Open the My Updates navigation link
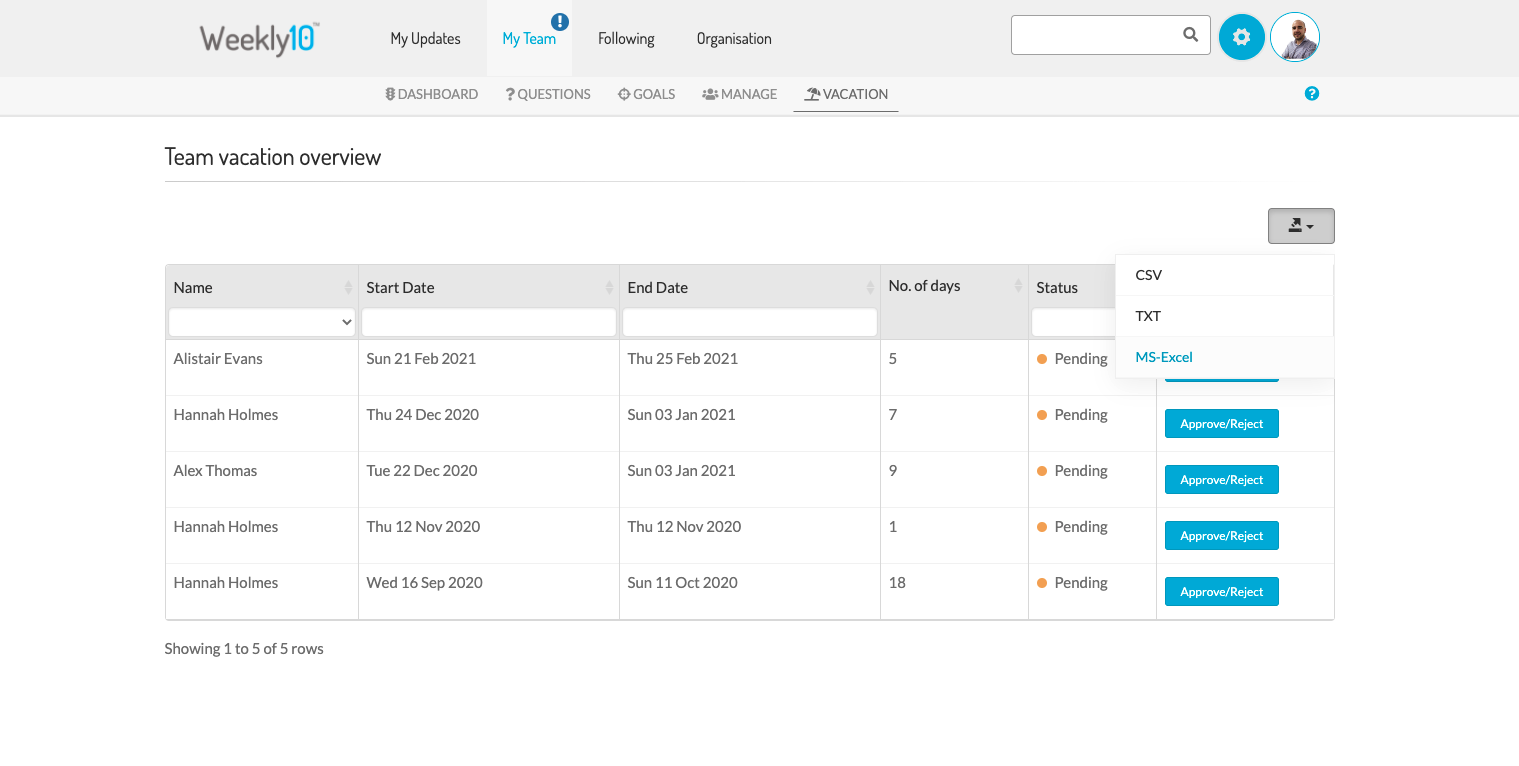The image size is (1519, 766). (425, 39)
